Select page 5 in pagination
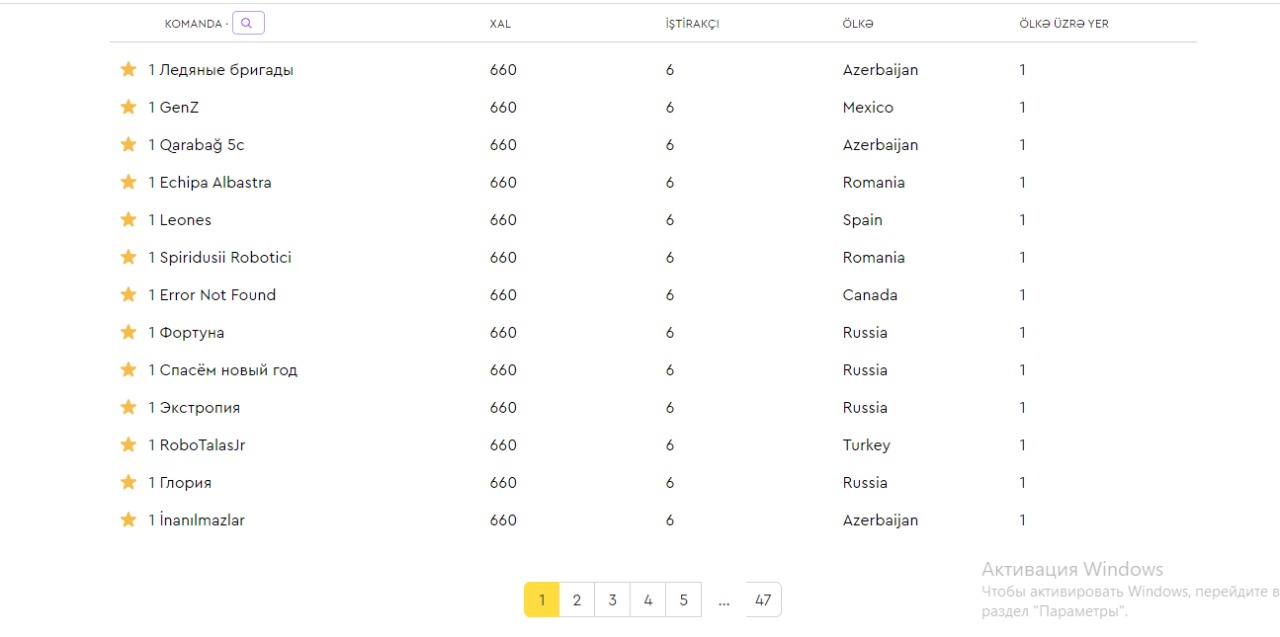Viewport: 1280px width, 637px height. (x=684, y=600)
